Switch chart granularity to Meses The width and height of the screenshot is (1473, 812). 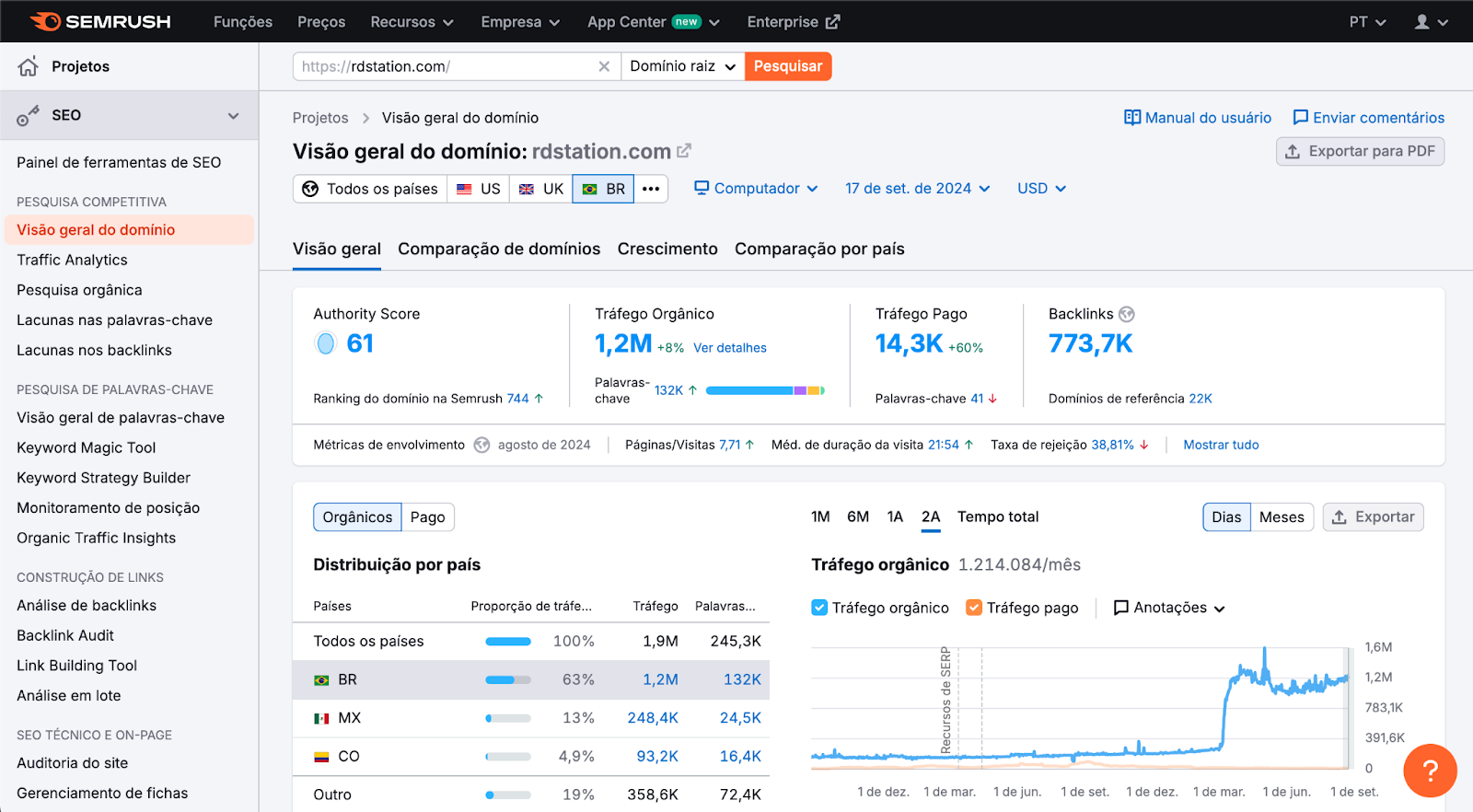tap(1282, 517)
